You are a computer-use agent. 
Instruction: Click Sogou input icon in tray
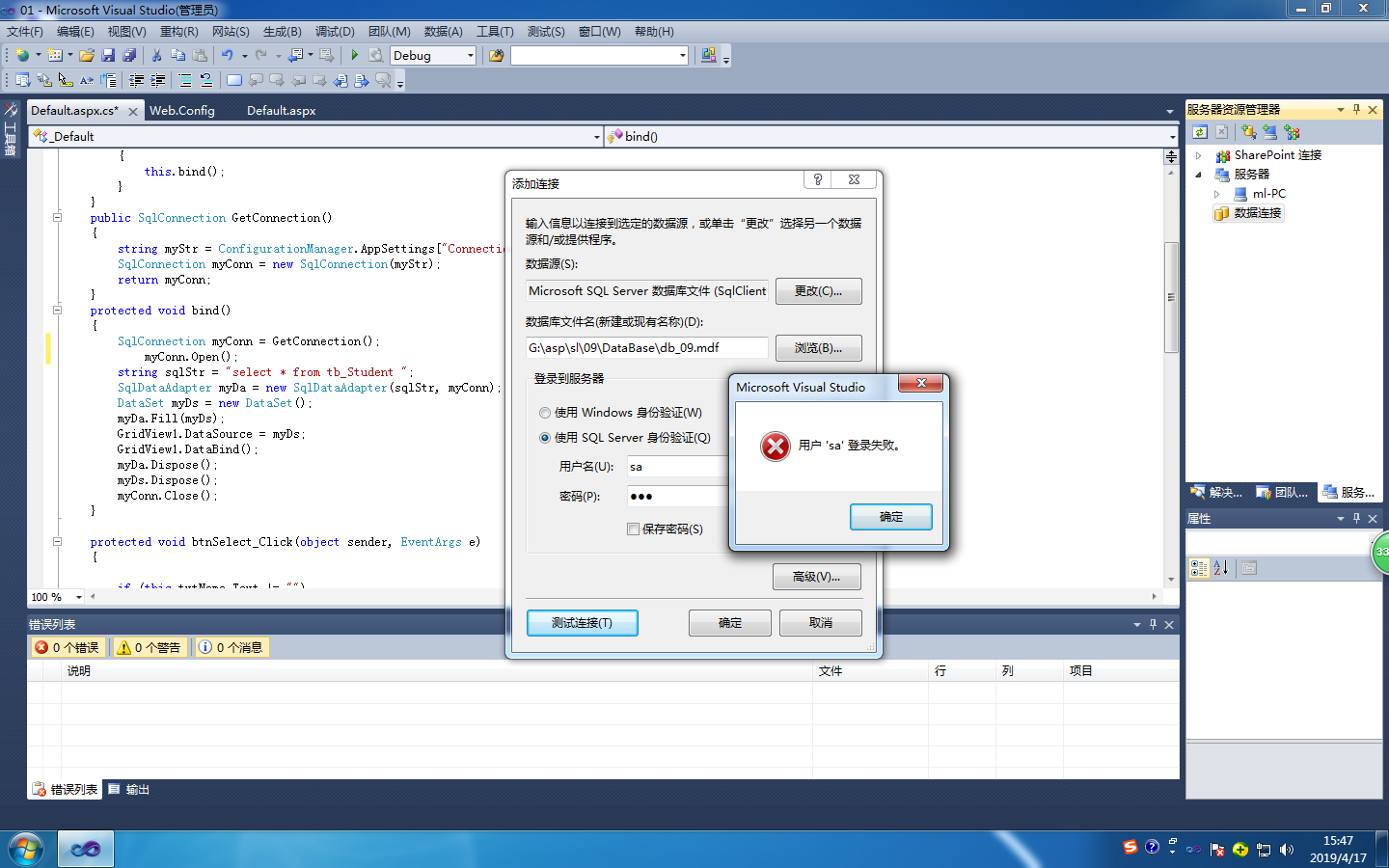point(1130,847)
